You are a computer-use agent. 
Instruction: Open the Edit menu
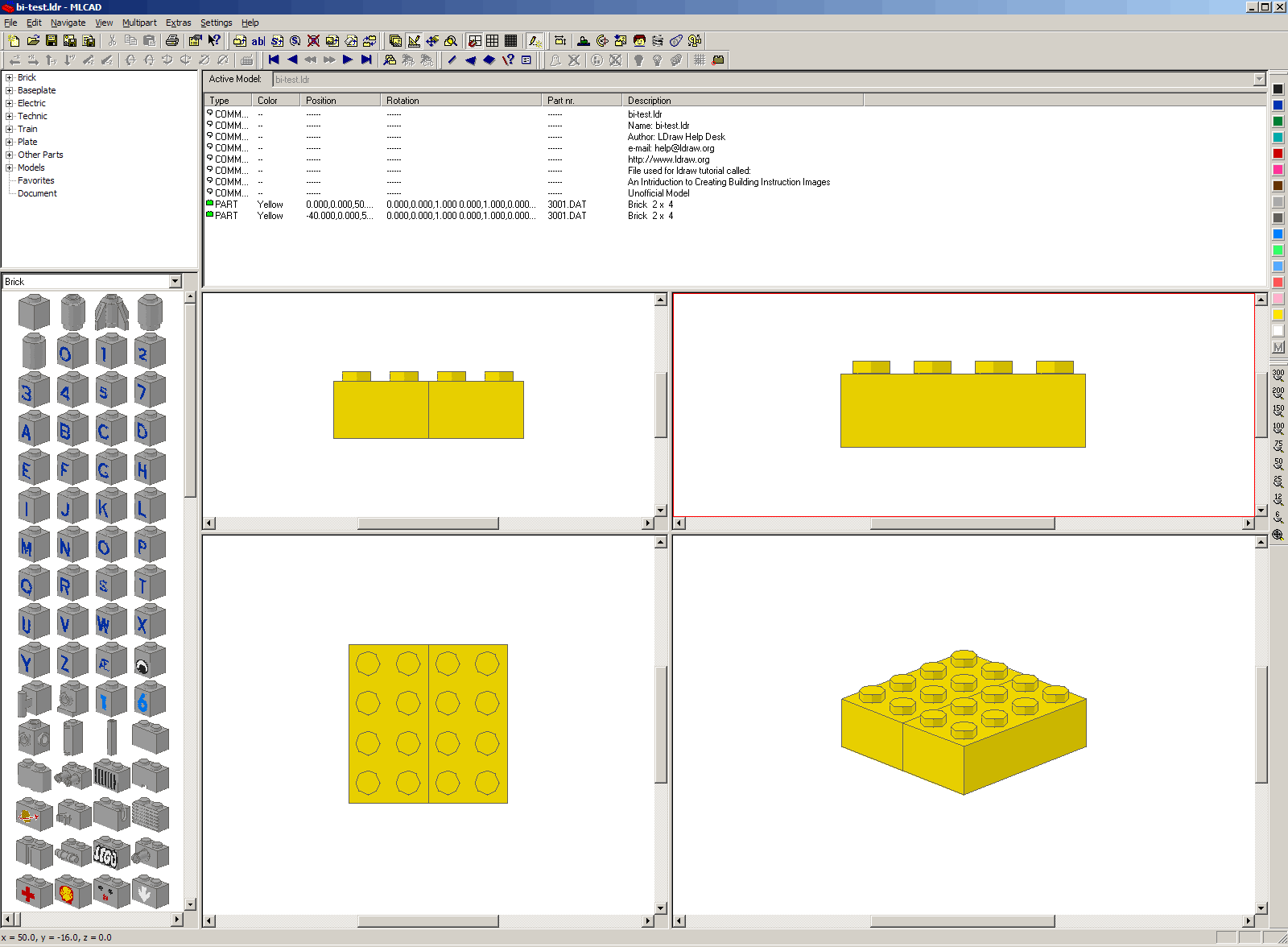(34, 23)
